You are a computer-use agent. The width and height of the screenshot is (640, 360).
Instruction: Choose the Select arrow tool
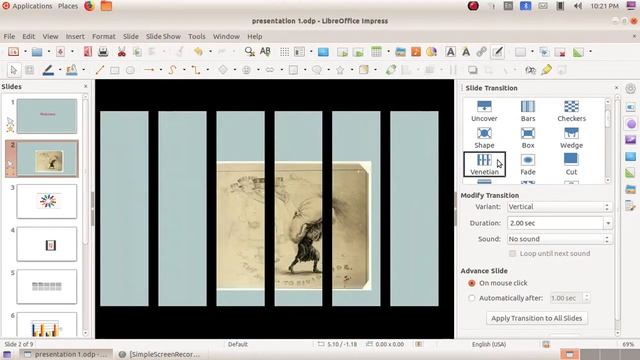[13, 70]
